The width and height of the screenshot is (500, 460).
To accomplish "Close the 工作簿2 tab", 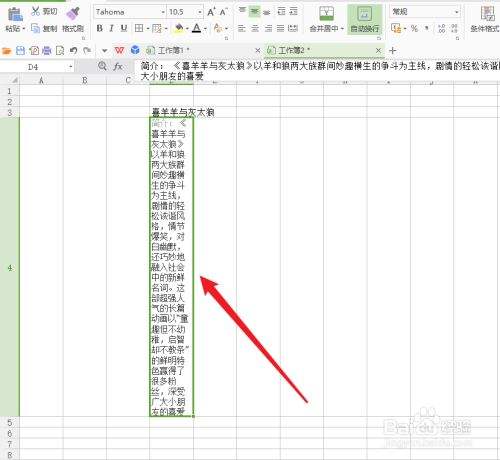I will coord(378,51).
